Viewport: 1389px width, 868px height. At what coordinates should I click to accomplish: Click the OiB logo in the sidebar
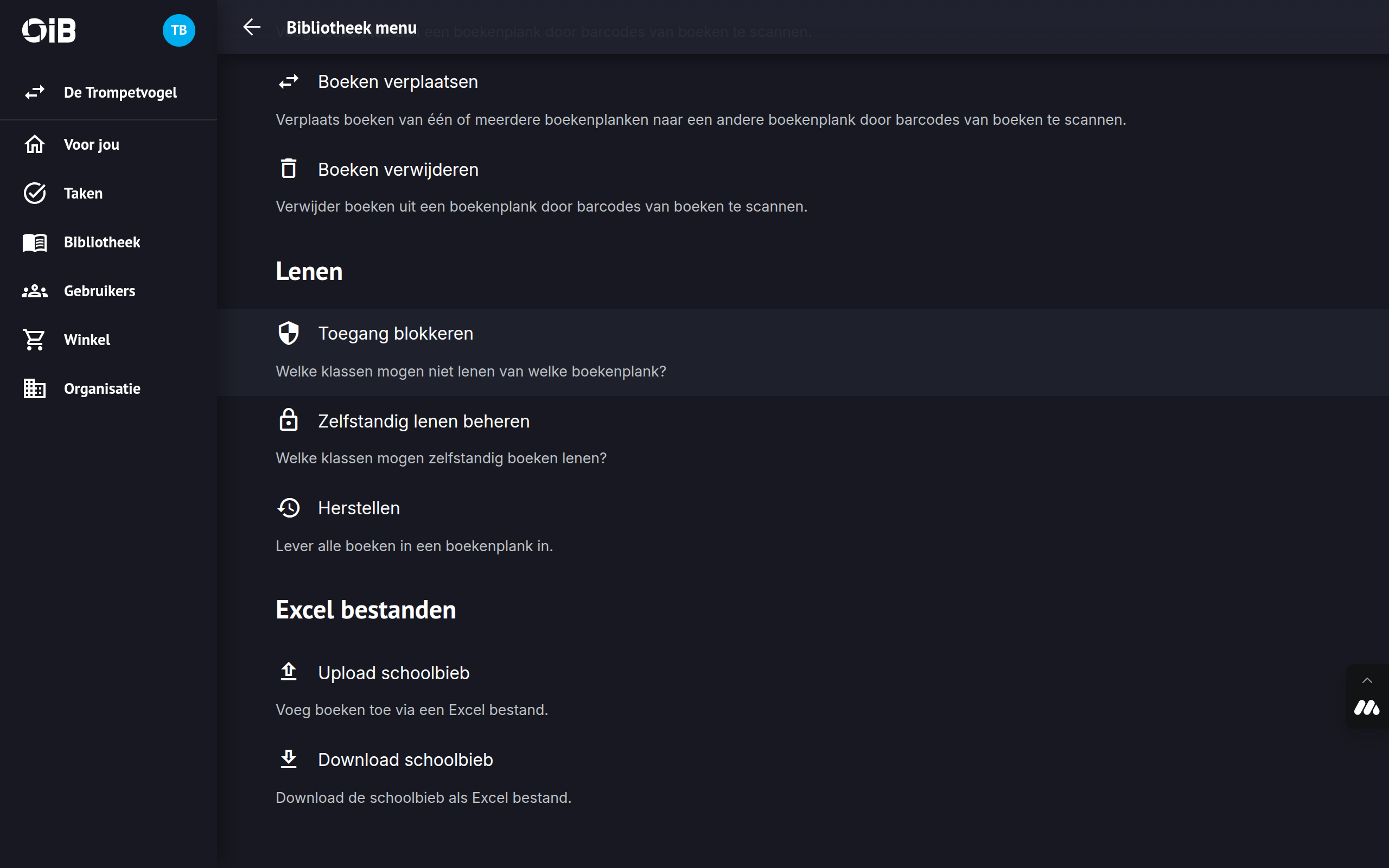[x=49, y=30]
